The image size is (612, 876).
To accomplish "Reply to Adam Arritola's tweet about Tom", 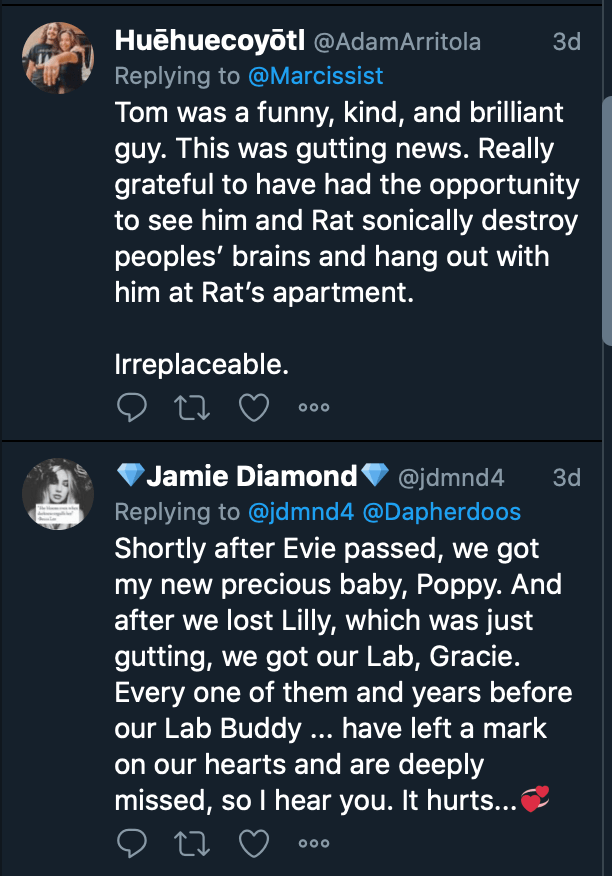I will (x=131, y=408).
